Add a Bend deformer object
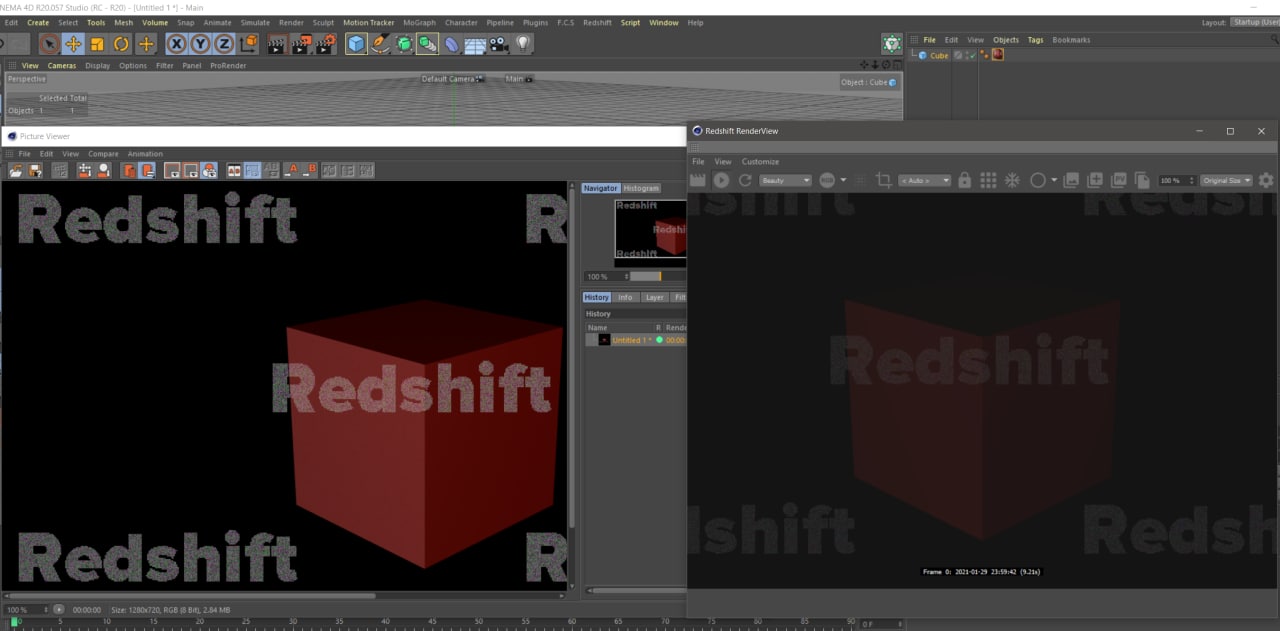 (452, 44)
